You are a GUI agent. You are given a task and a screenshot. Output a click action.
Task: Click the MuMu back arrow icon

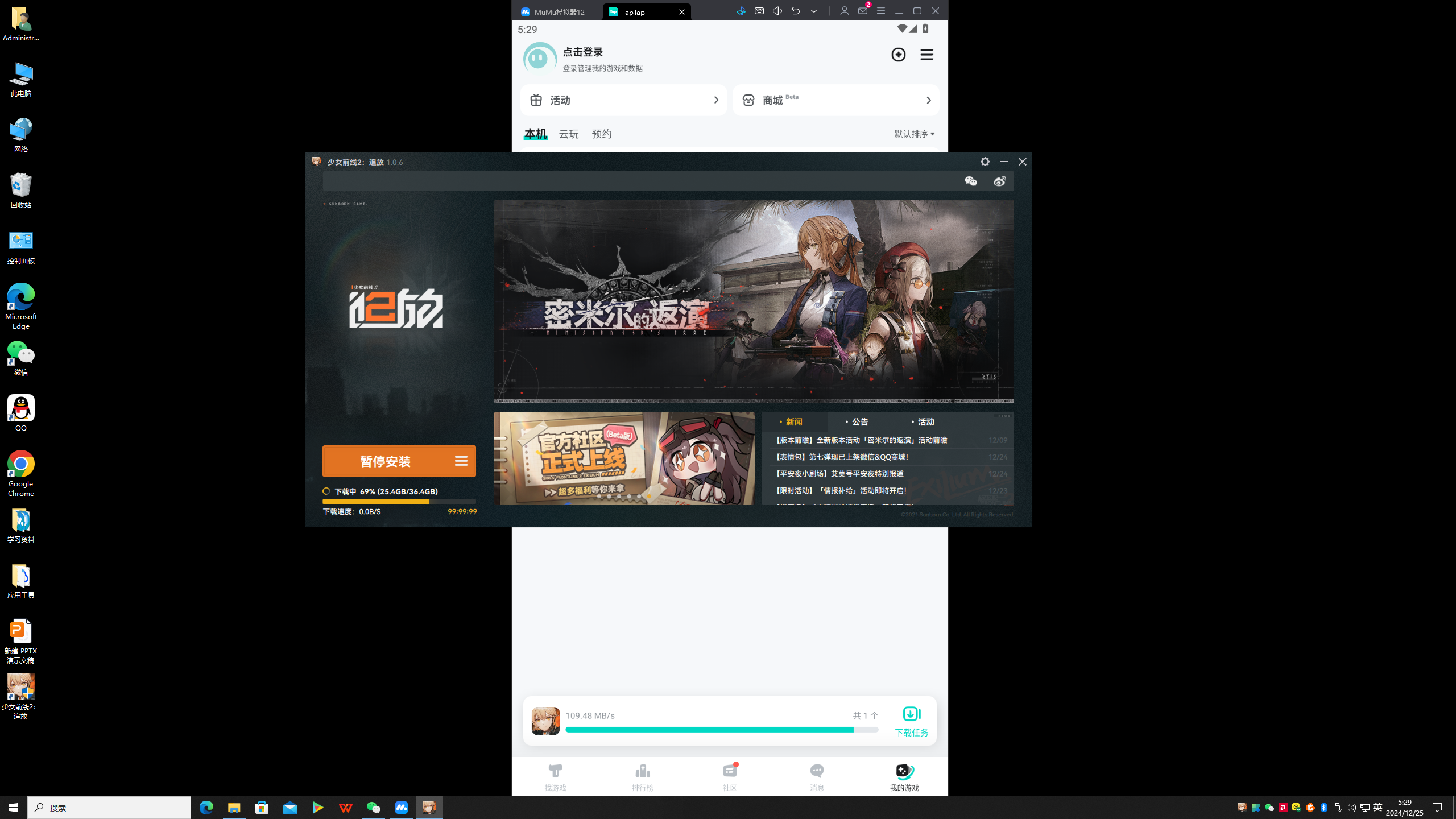796,11
